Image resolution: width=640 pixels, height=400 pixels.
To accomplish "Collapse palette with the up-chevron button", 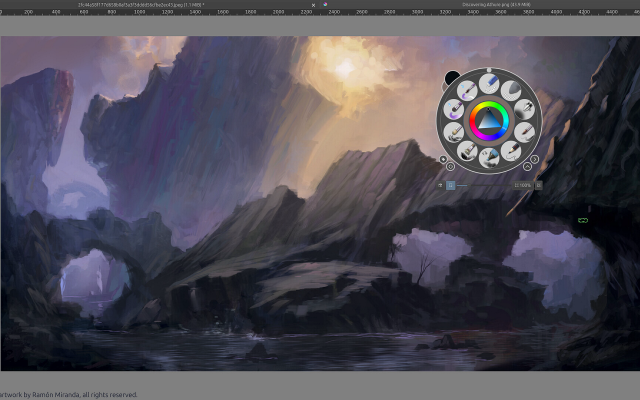I will (x=527, y=167).
